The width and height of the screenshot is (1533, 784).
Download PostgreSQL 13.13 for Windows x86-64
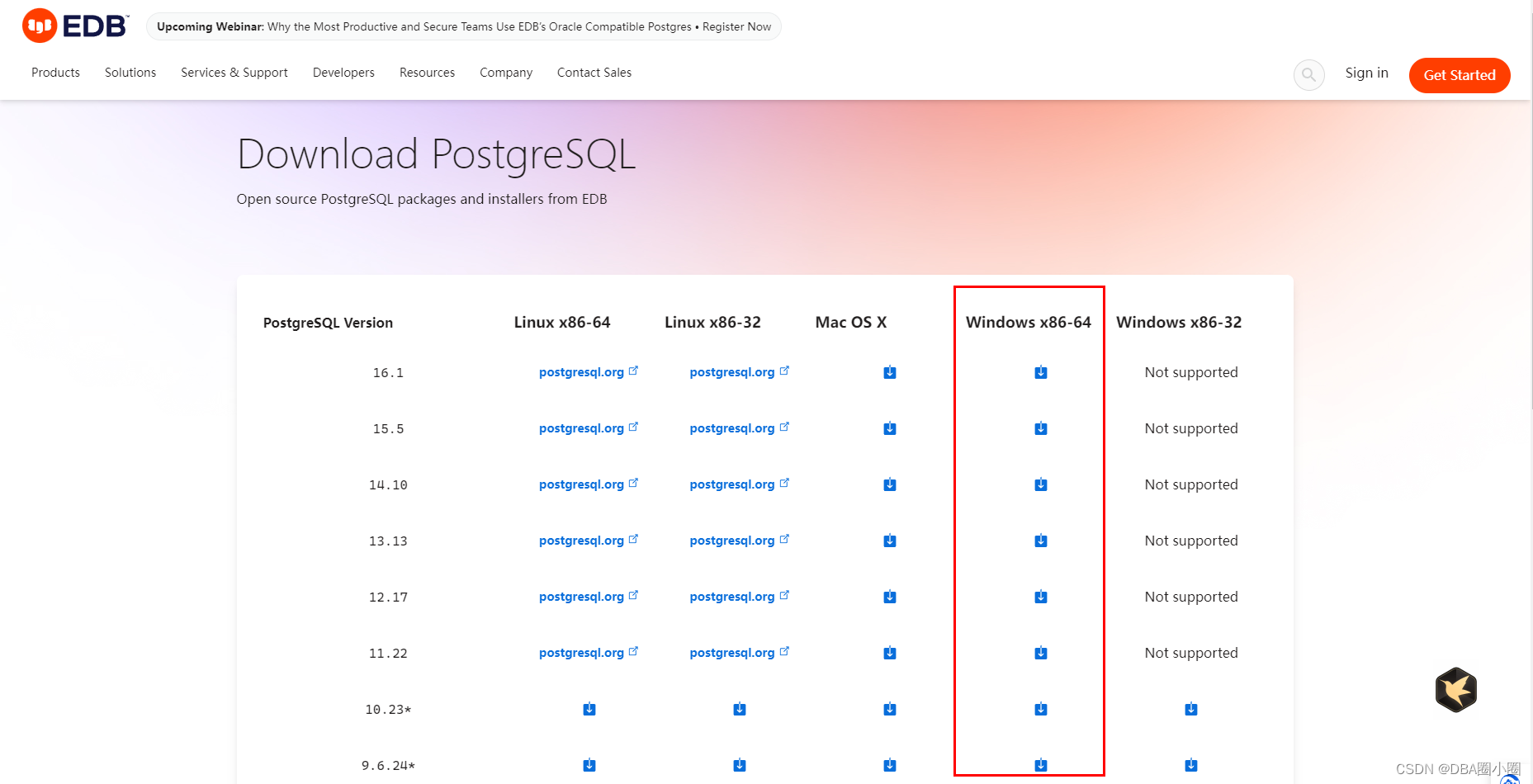tap(1041, 541)
